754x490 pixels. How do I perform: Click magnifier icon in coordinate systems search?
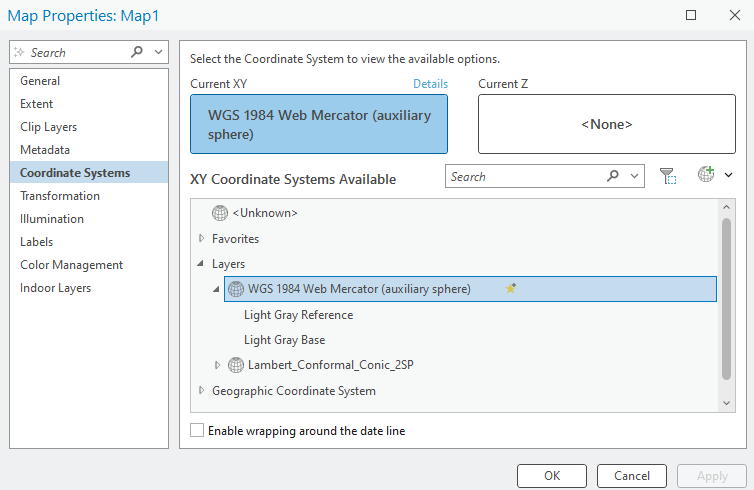(613, 177)
